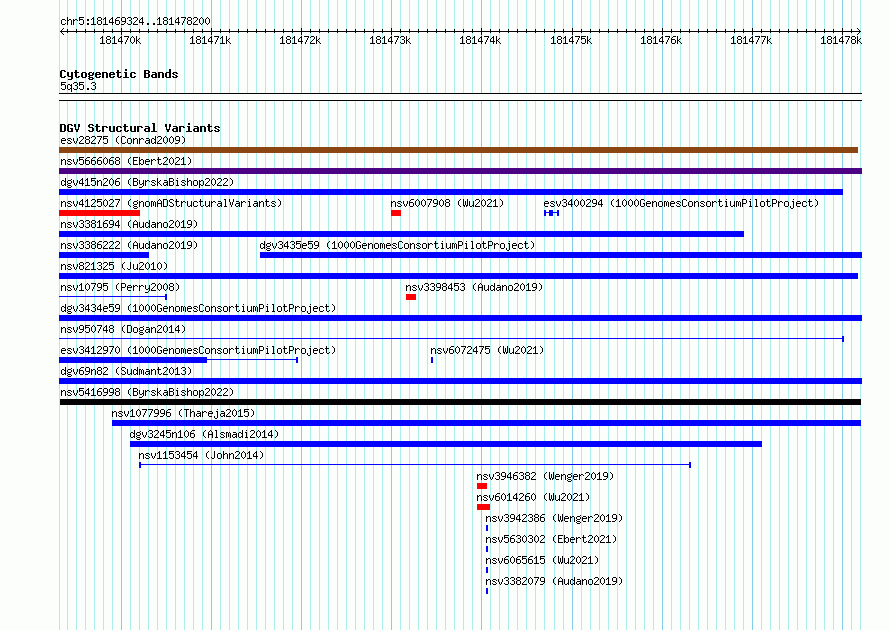Screen dimensions: 890x630
Task: Open the nsv5630302 (Ebert2021) label
Action: pyautogui.click(x=551, y=539)
